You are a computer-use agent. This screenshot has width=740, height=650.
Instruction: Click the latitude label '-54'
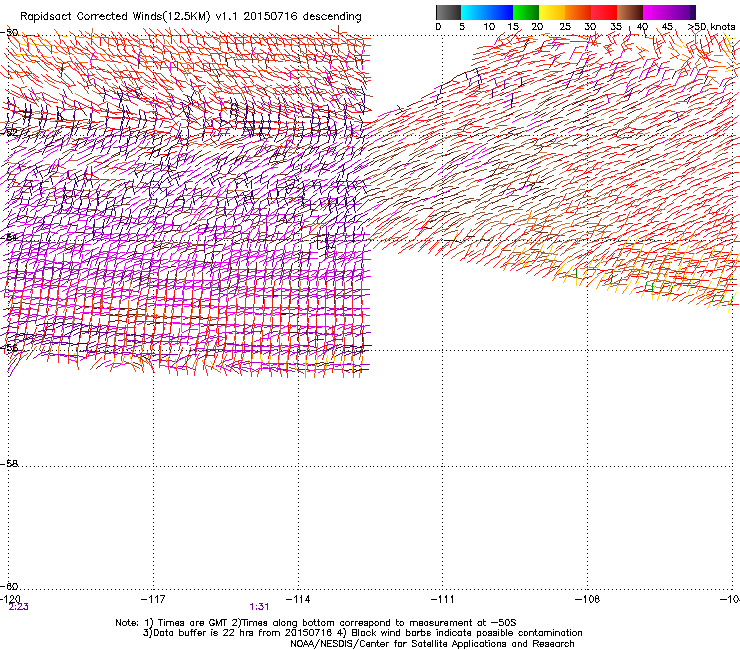tap(9, 237)
